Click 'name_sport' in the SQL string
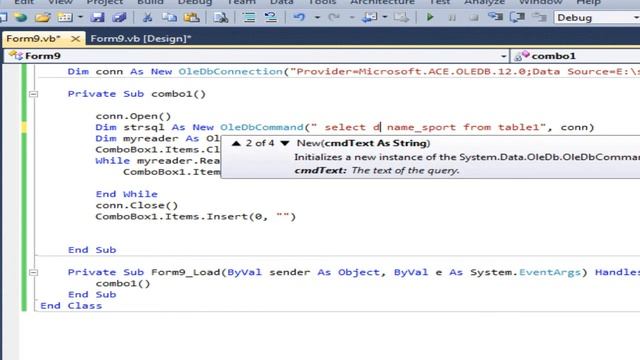 (421, 127)
